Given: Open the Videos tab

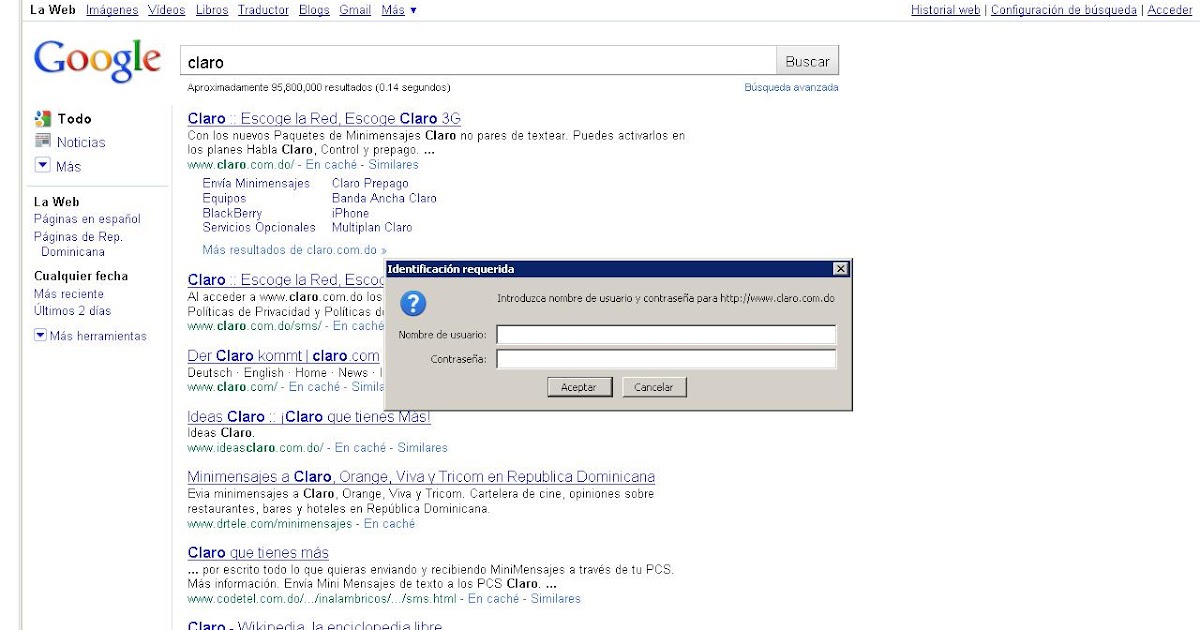Looking at the screenshot, I should pyautogui.click(x=166, y=10).
